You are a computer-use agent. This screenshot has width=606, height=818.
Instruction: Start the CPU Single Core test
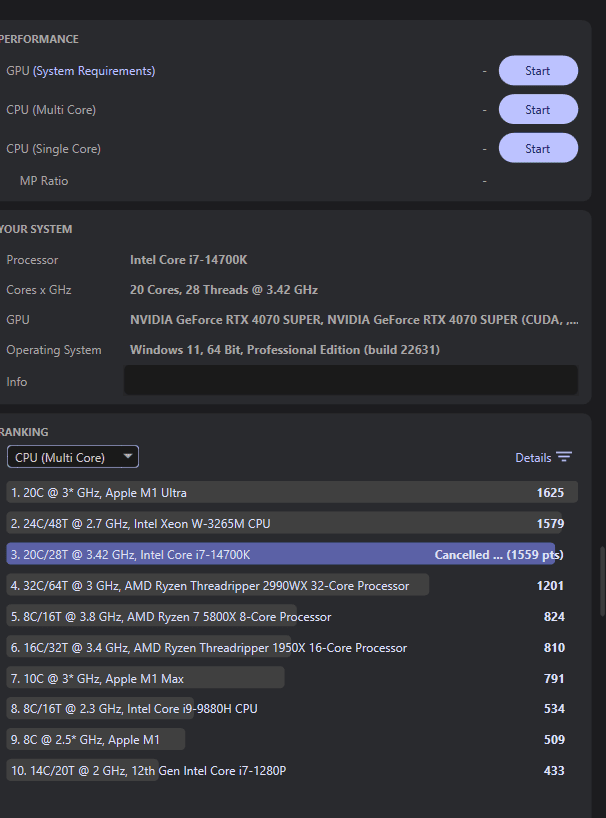(x=538, y=148)
